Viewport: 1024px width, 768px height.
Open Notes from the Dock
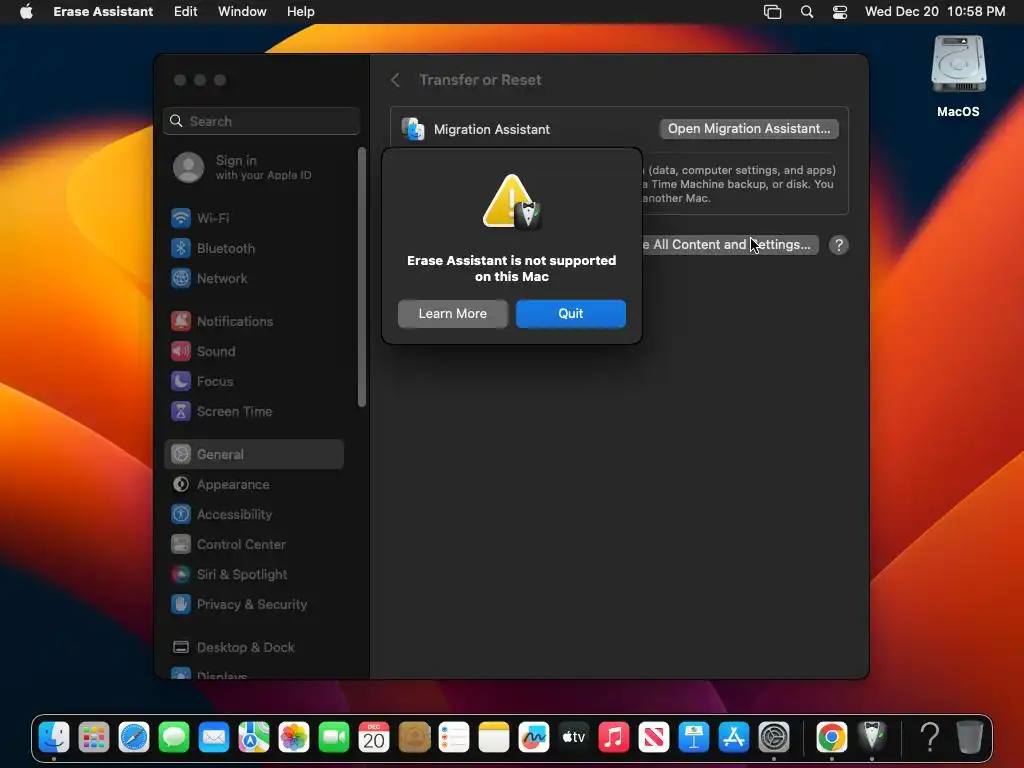click(494, 738)
